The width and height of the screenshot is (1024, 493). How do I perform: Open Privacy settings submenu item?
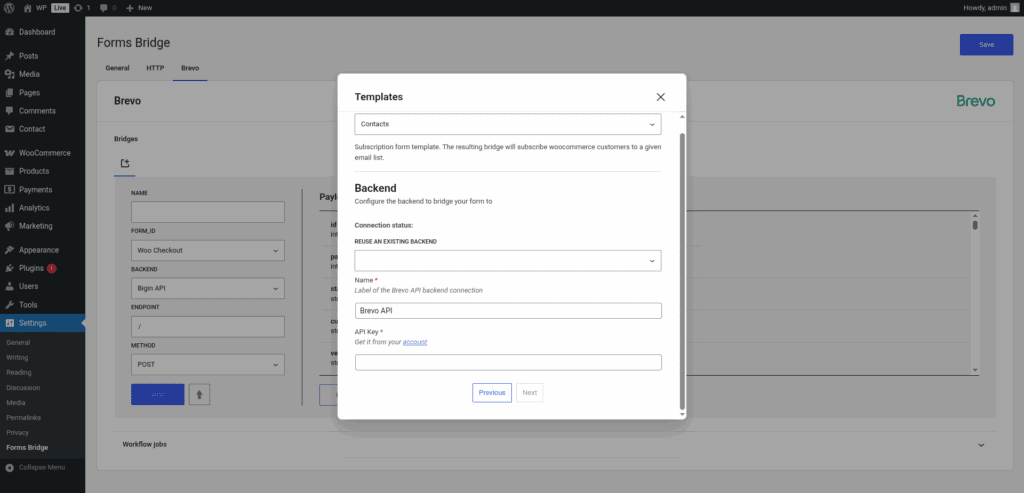[17, 432]
